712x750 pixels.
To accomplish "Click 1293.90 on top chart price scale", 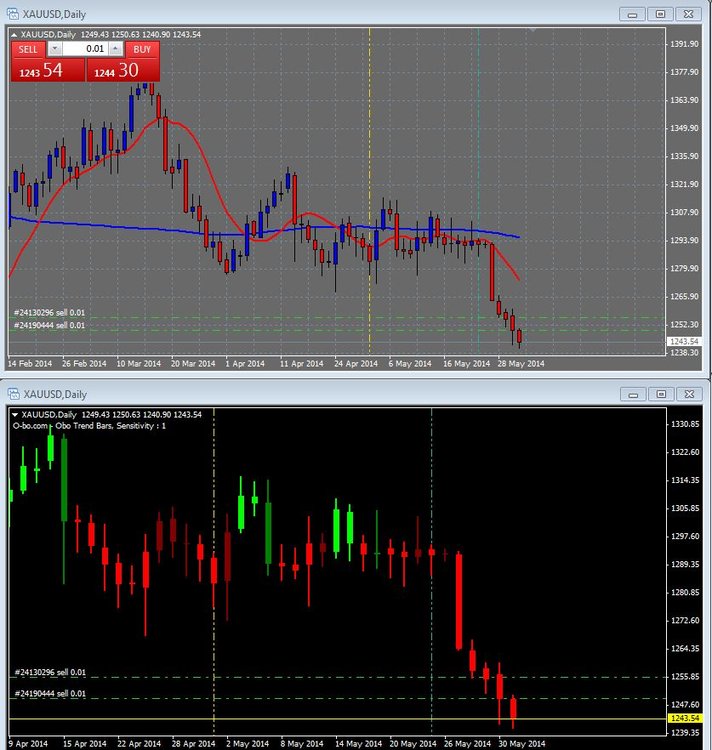I will 684,240.
